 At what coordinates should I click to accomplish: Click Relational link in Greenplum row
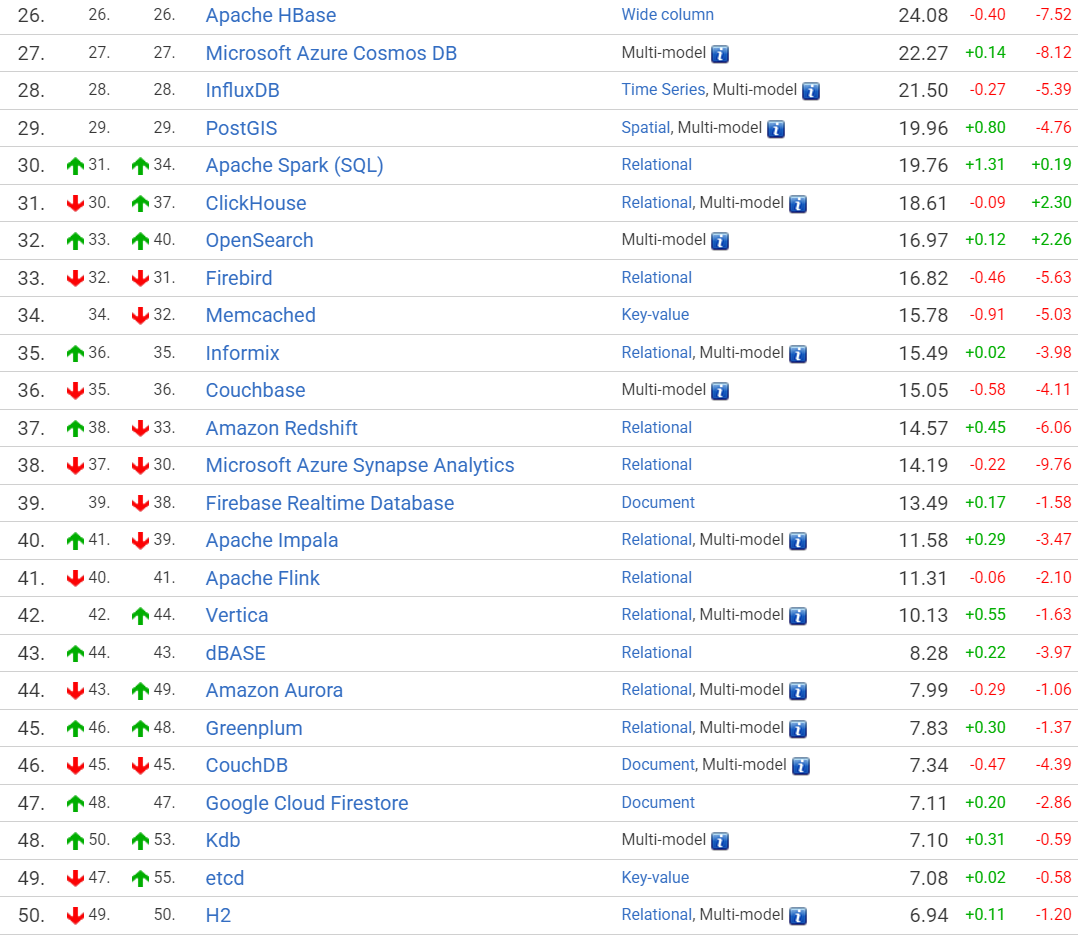656,727
